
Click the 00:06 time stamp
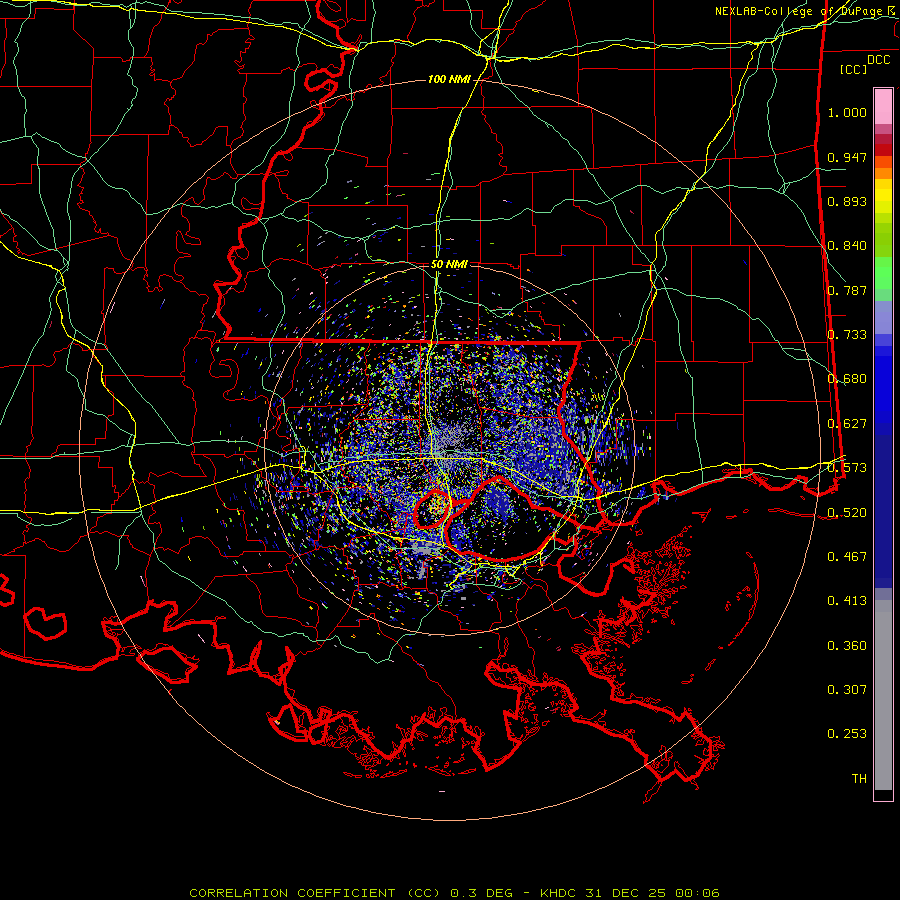[697, 893]
